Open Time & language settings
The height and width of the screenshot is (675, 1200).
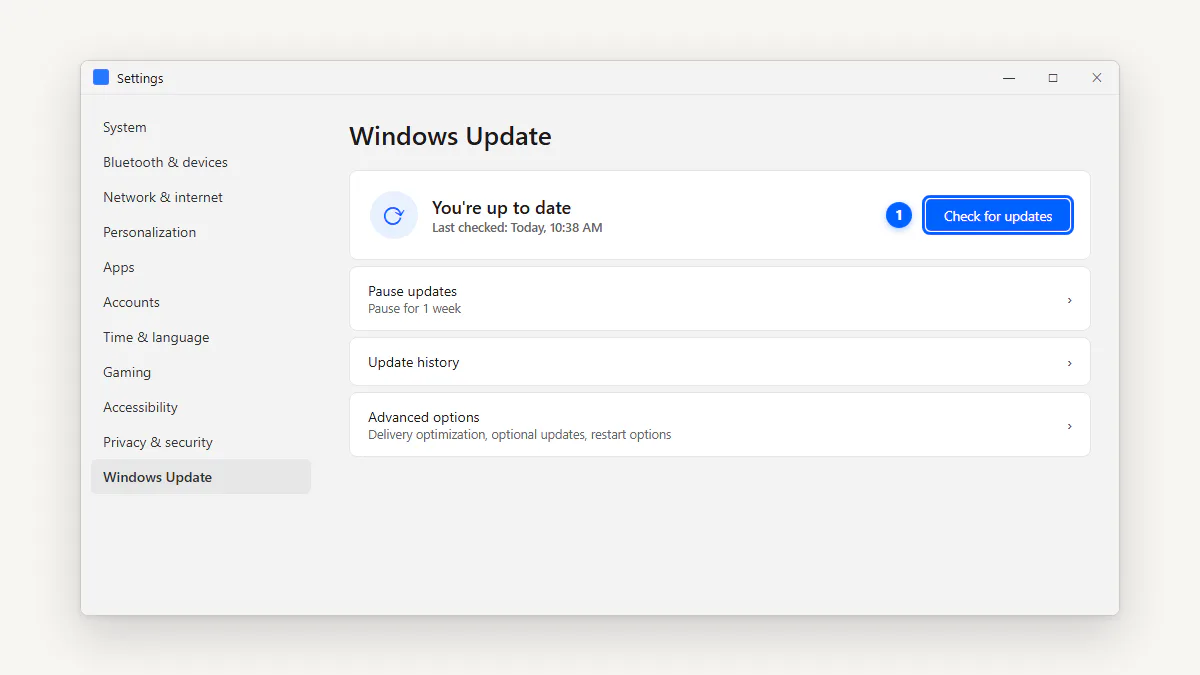click(201, 337)
